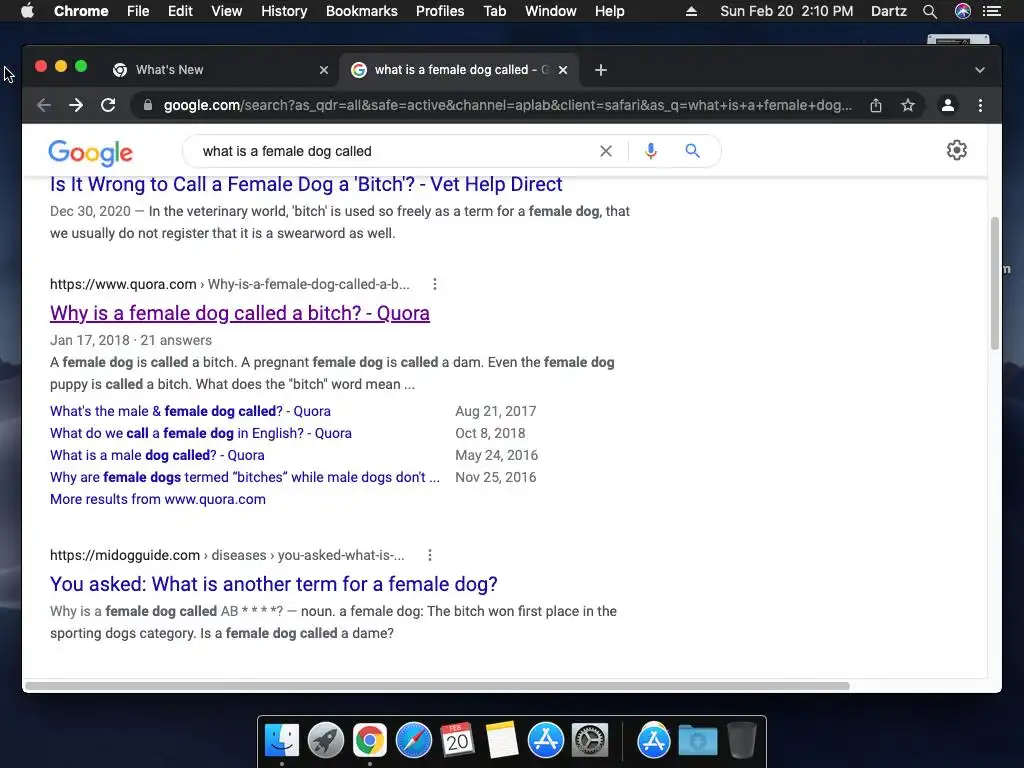Screen dimensions: 1024x768
Task: Click More results from www.quora.com
Action: click(157, 499)
